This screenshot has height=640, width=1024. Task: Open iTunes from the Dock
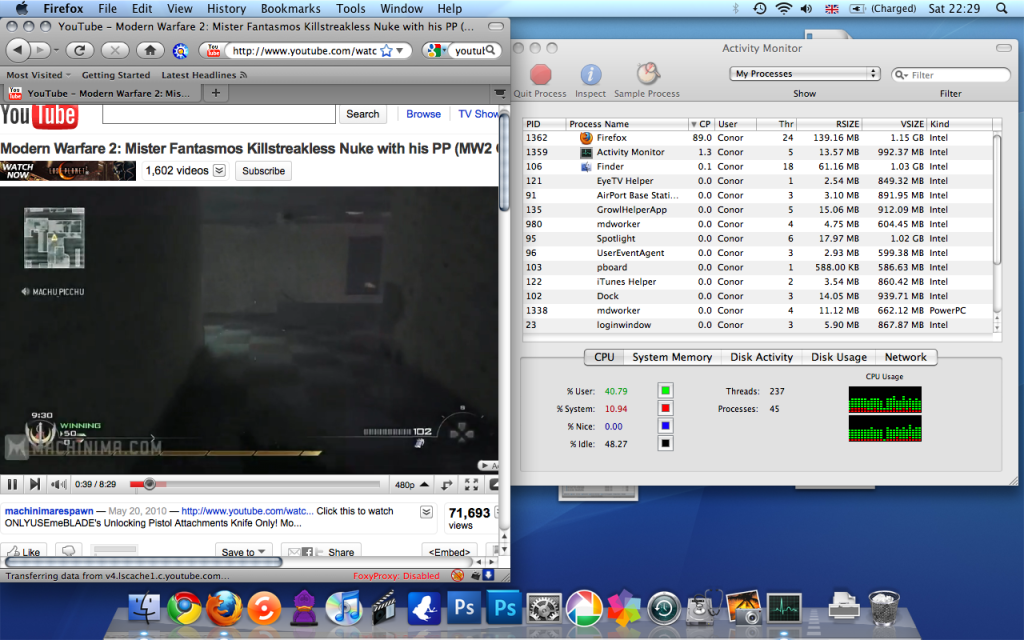pyautogui.click(x=344, y=607)
